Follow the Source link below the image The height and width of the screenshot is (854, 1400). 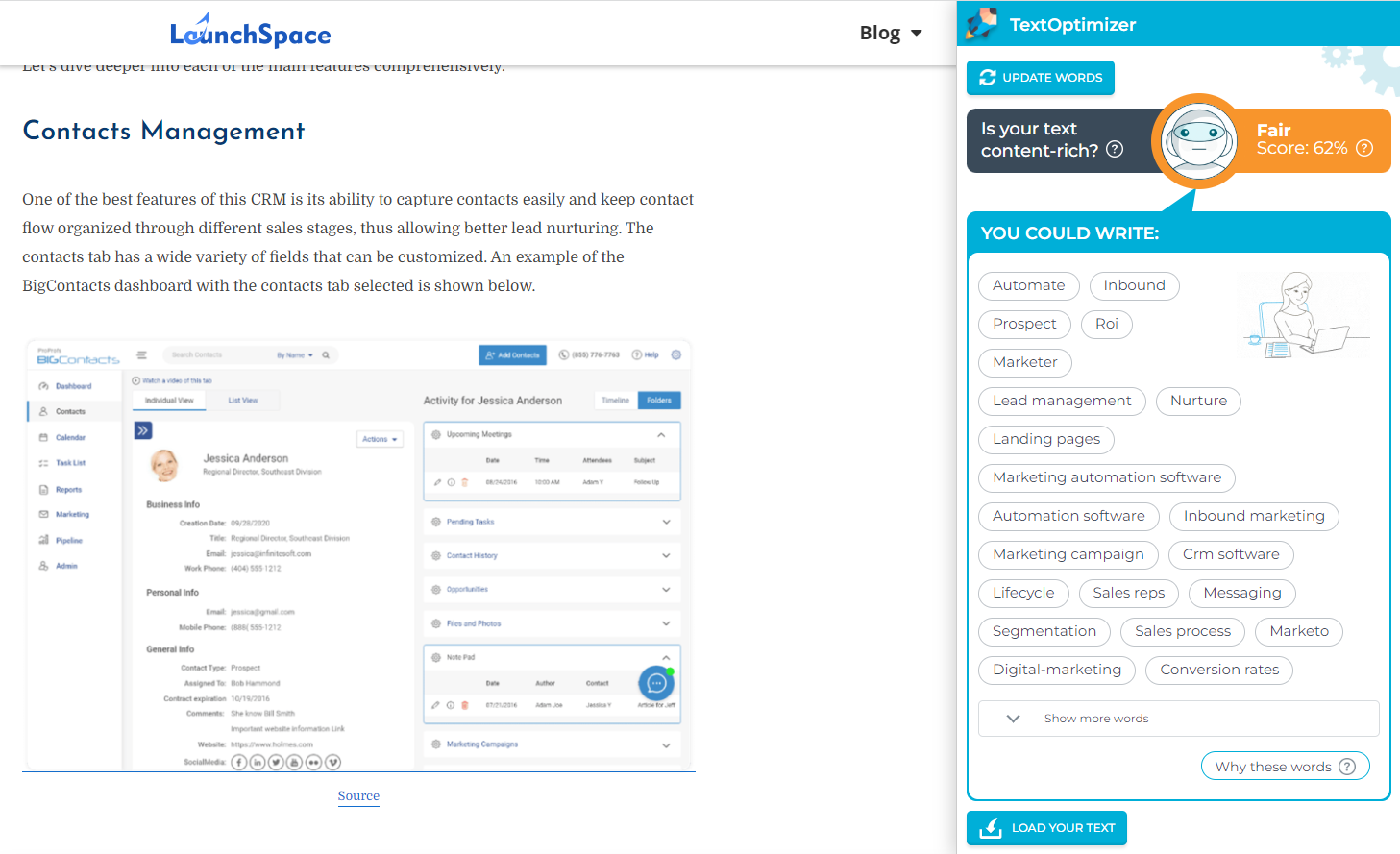[358, 796]
